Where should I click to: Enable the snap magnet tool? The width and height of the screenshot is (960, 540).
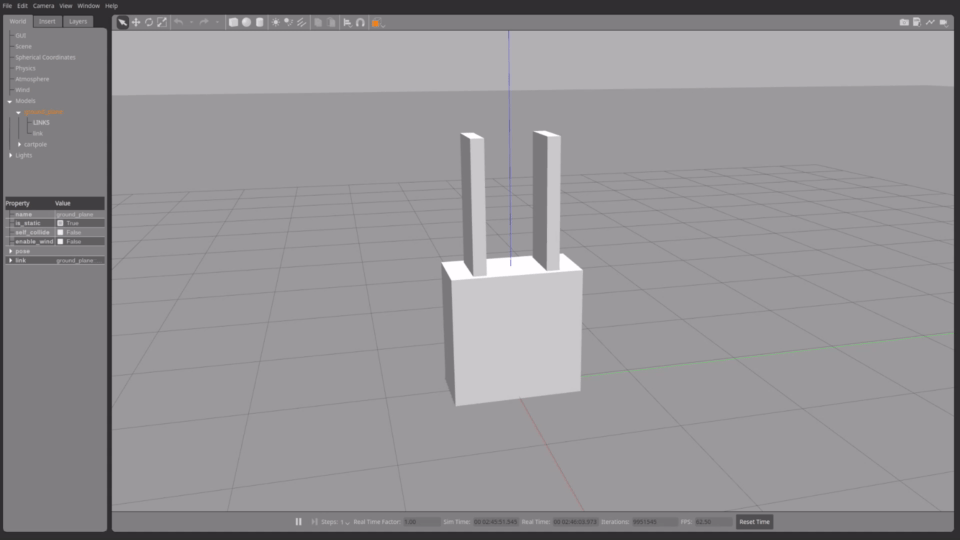pyautogui.click(x=360, y=23)
